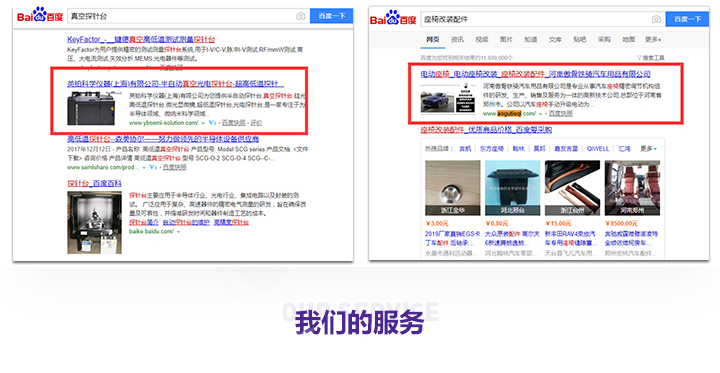
Task: Expand the green arrow after www.ybsemi-solution.com
Action: coord(203,124)
